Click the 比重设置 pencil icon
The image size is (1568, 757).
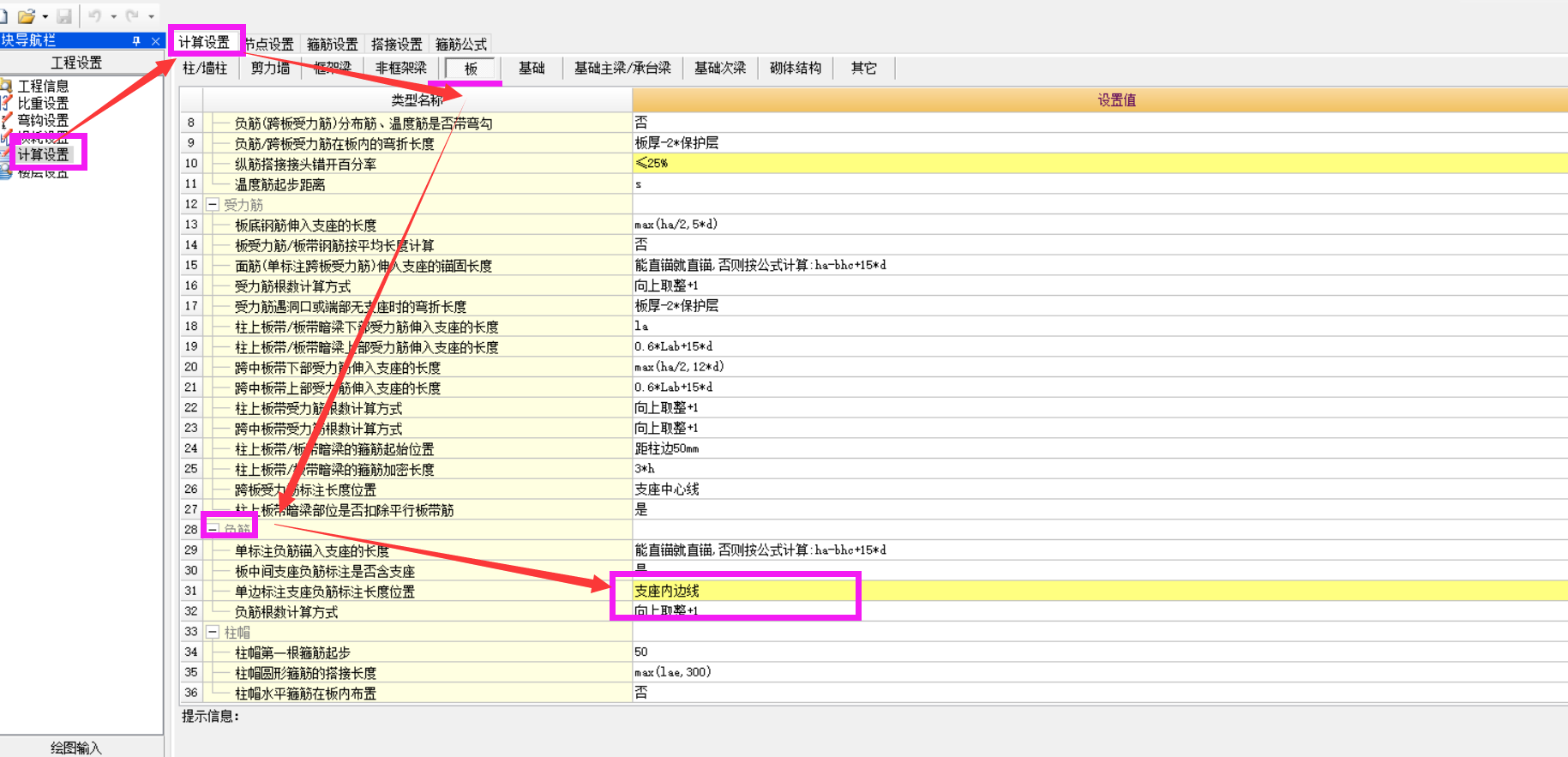[7, 103]
